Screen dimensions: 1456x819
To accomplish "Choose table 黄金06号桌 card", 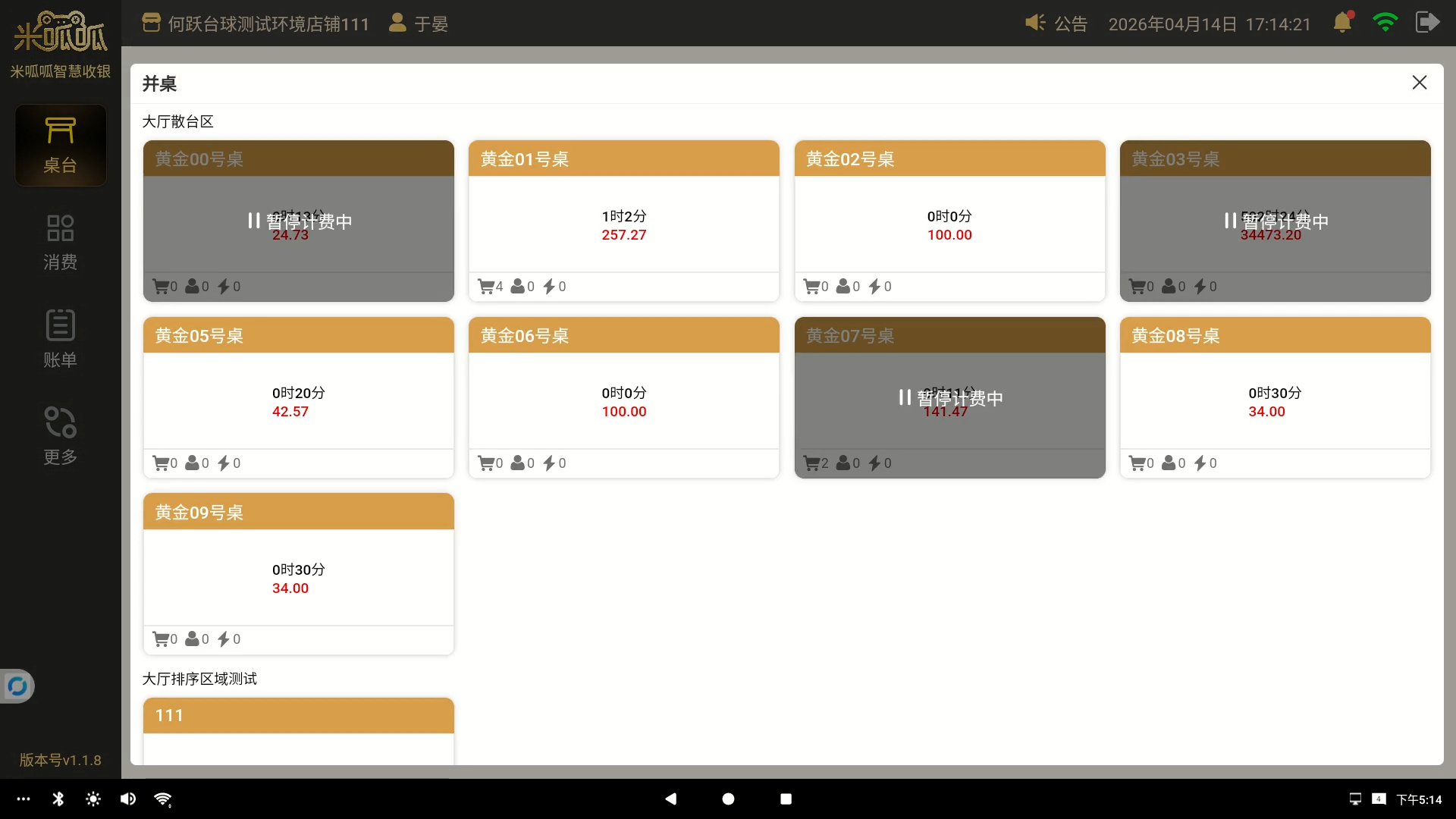I will click(x=623, y=397).
